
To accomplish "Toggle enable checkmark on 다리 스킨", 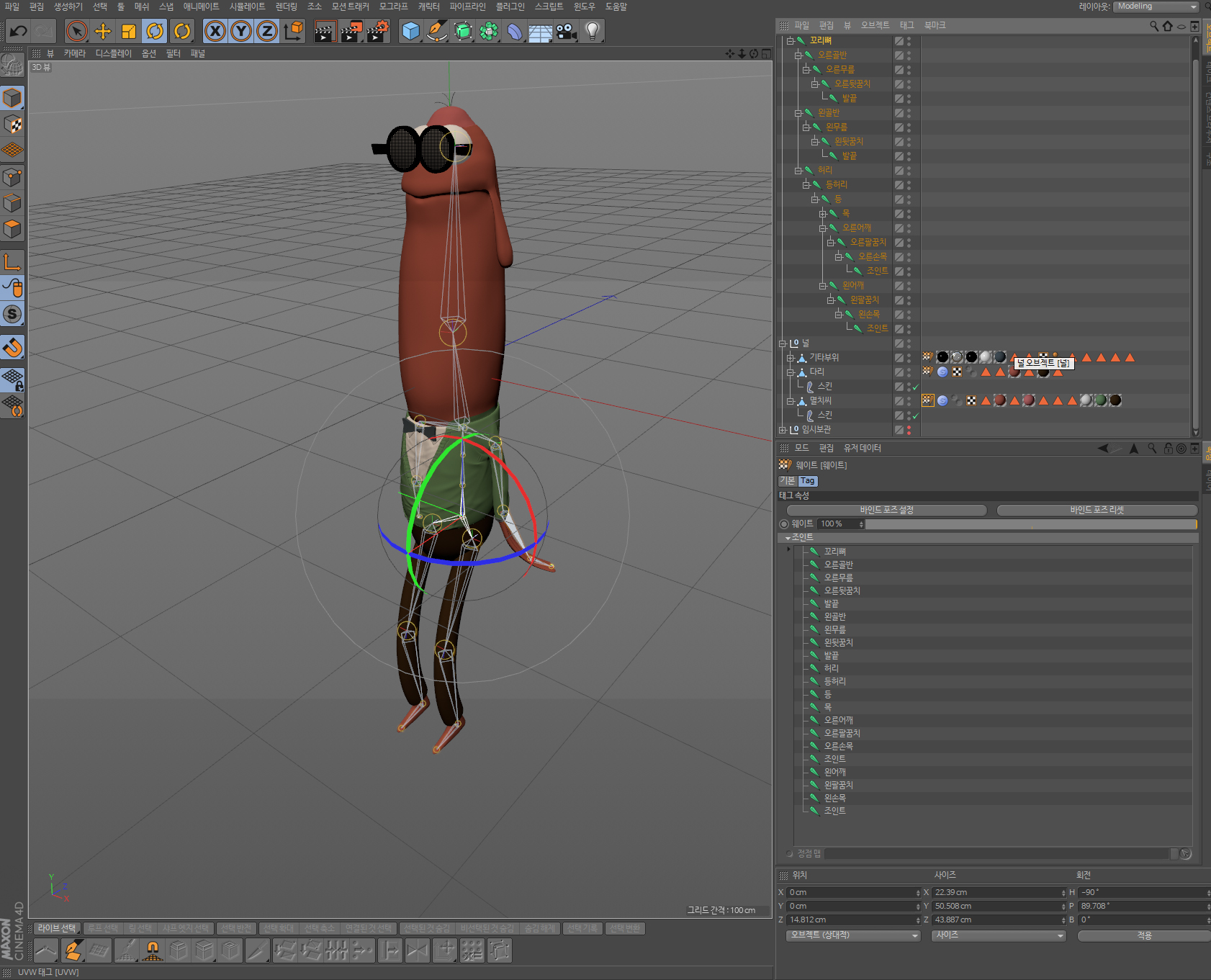I will point(915,387).
